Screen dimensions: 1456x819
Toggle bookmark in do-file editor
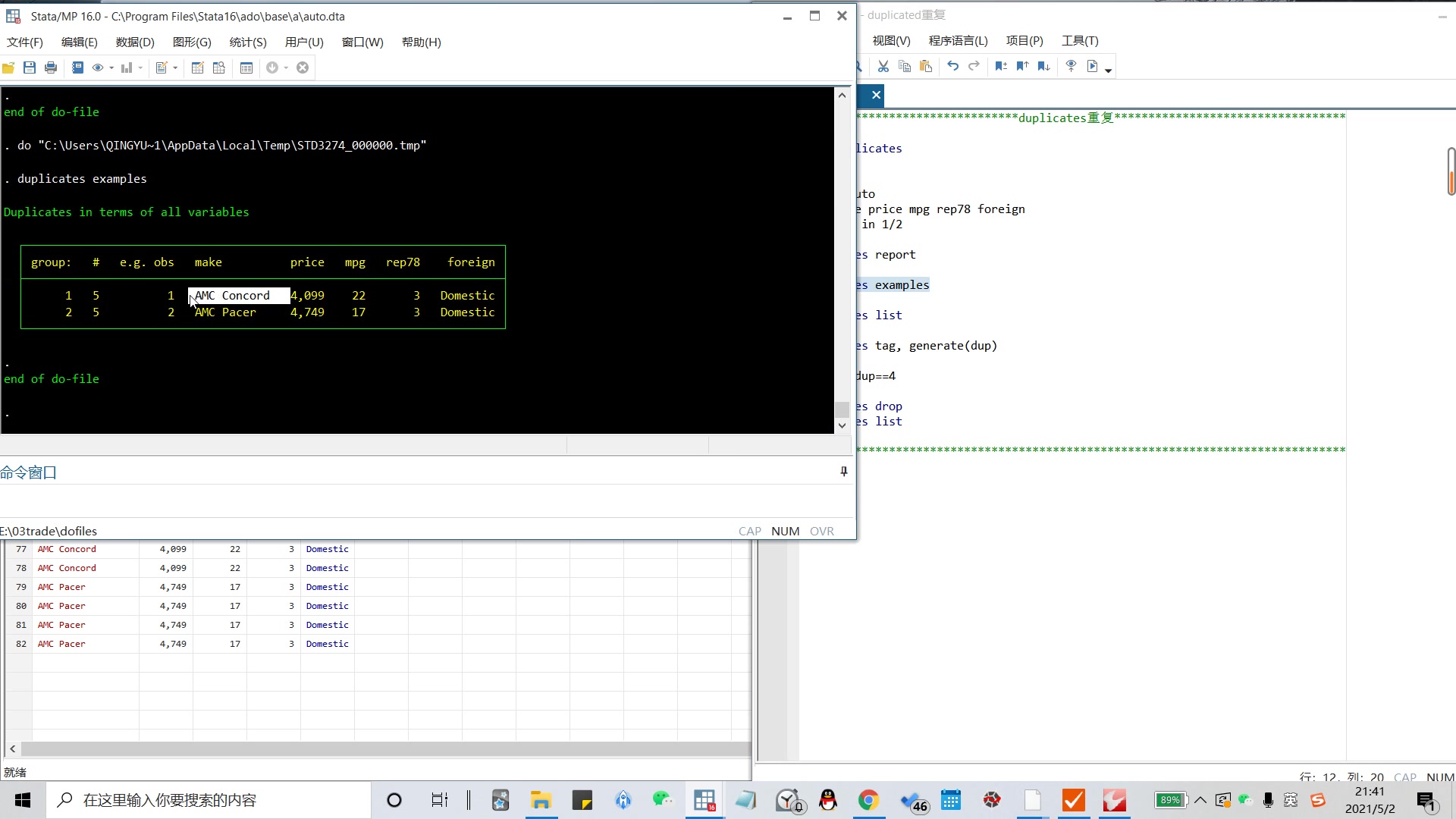click(1001, 67)
